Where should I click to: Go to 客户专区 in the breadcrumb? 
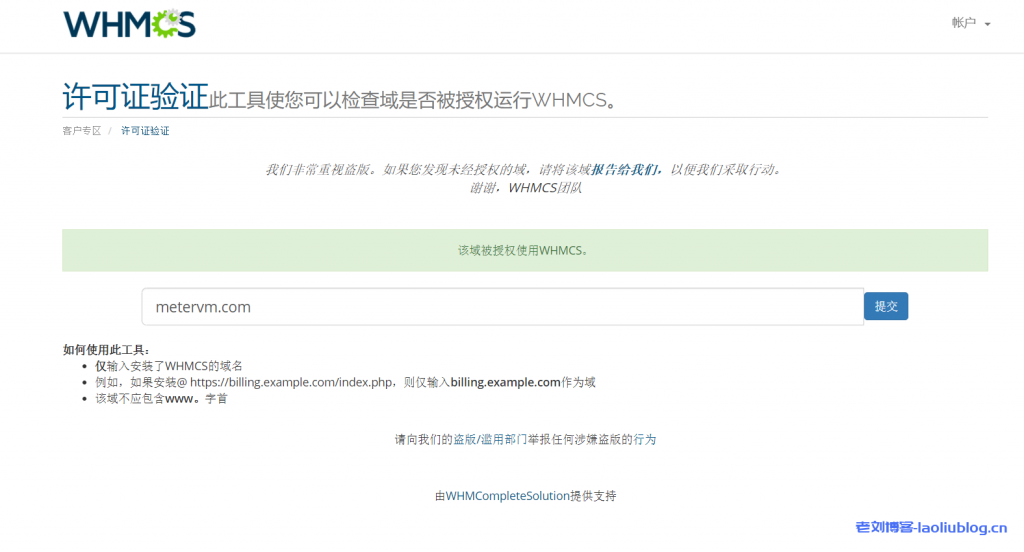(82, 131)
